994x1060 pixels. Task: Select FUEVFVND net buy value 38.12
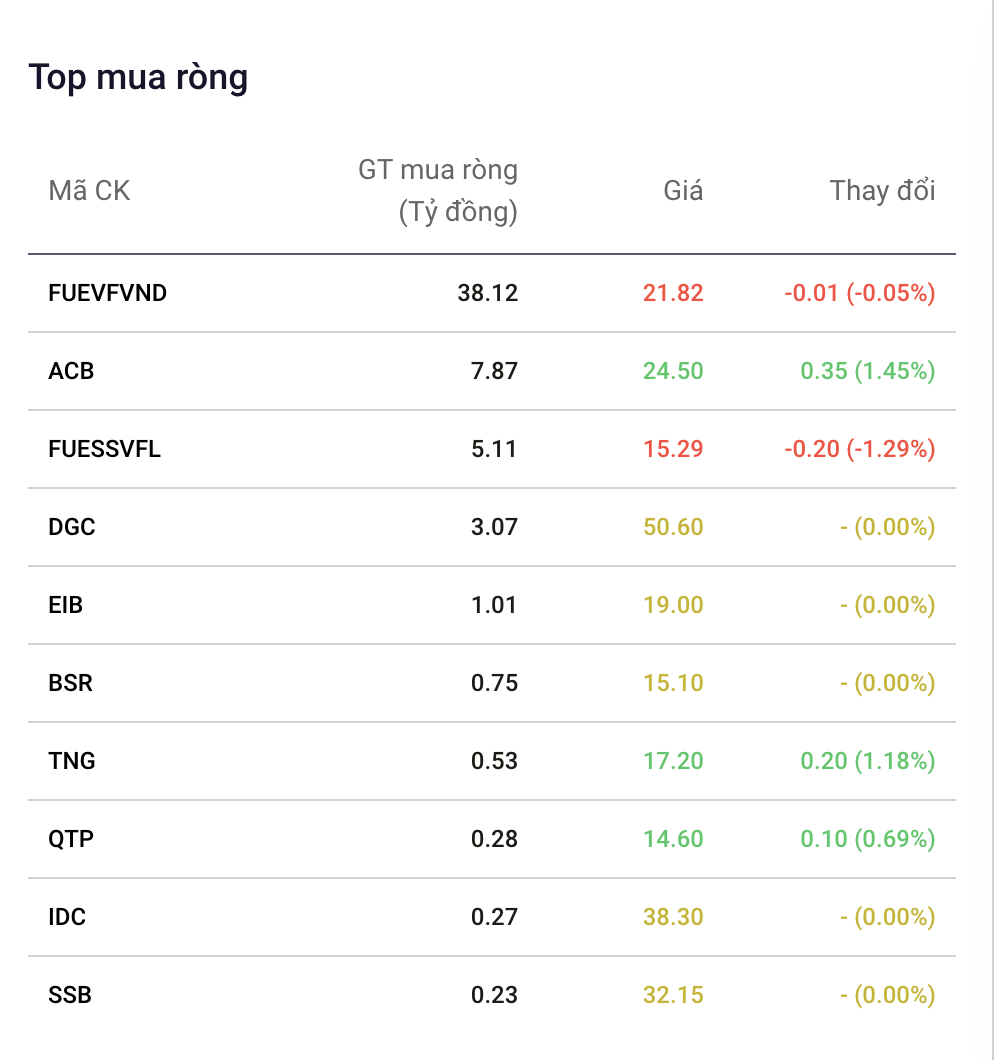488,293
